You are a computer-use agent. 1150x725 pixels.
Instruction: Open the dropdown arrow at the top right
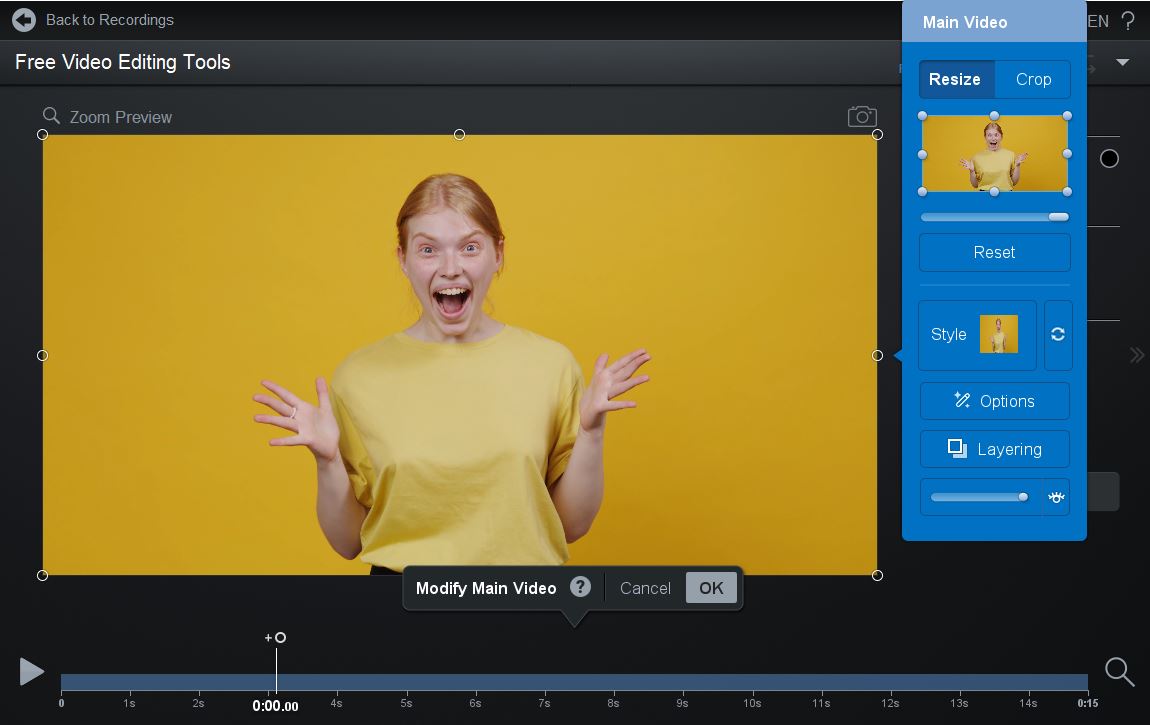(1122, 62)
